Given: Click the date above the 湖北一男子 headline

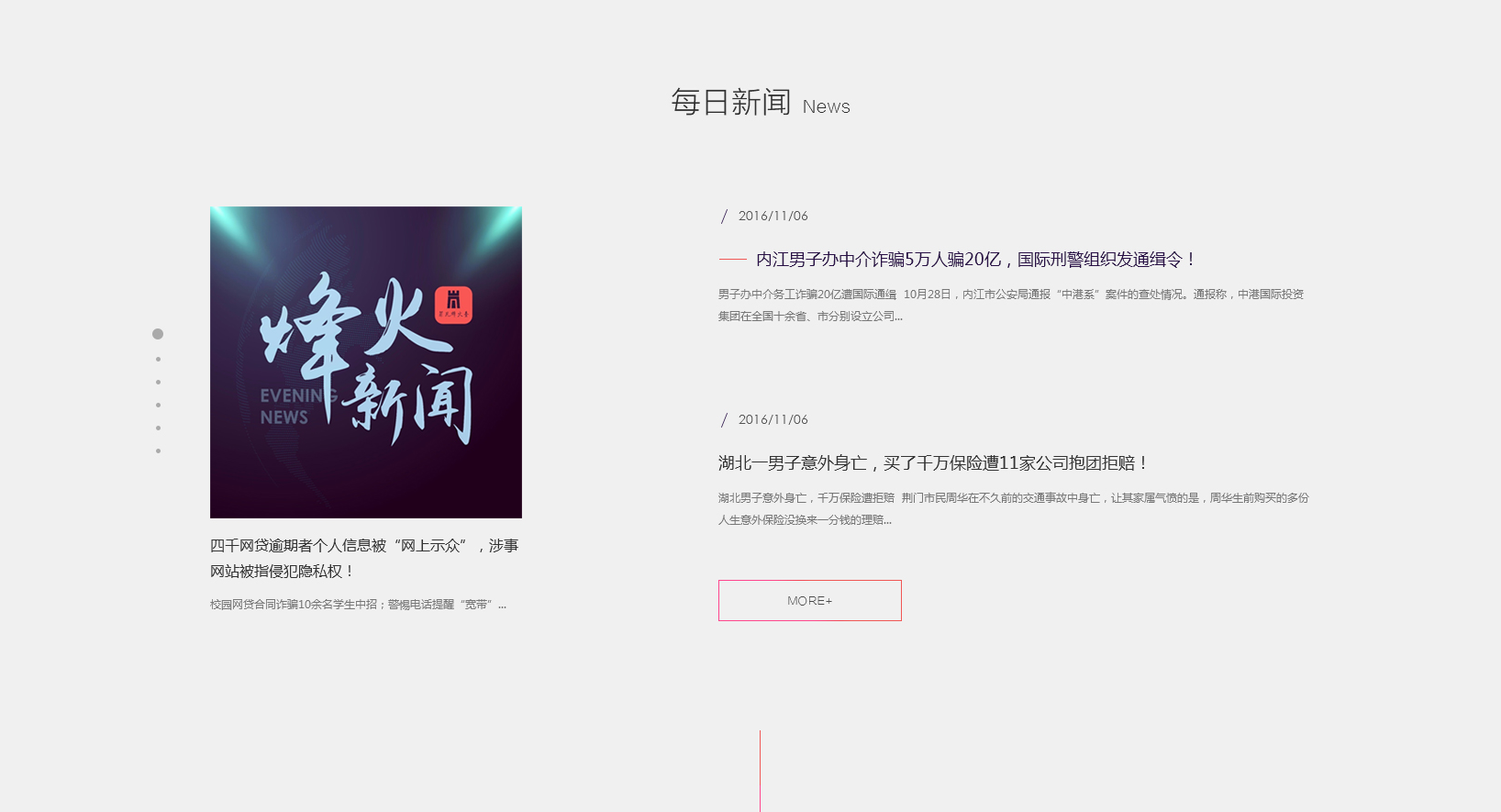Looking at the screenshot, I should coord(773,420).
